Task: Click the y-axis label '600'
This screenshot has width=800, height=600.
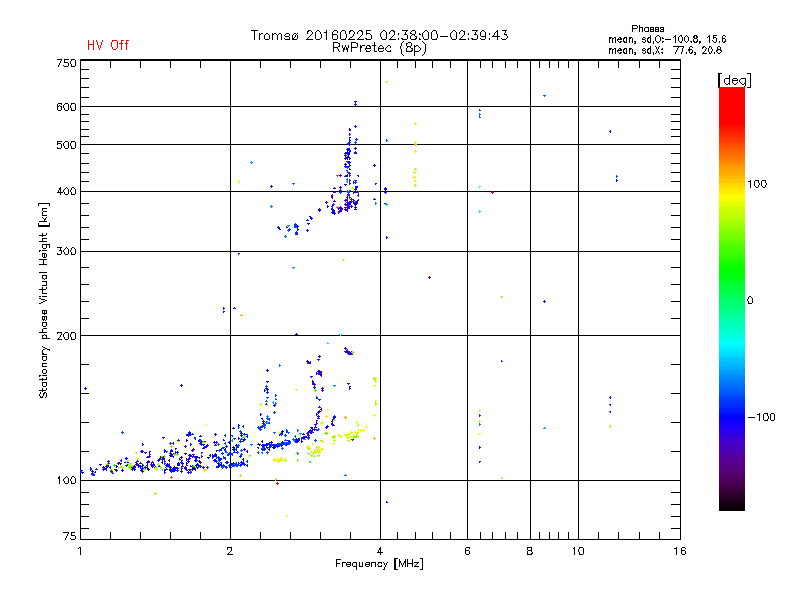Action: tap(67, 107)
